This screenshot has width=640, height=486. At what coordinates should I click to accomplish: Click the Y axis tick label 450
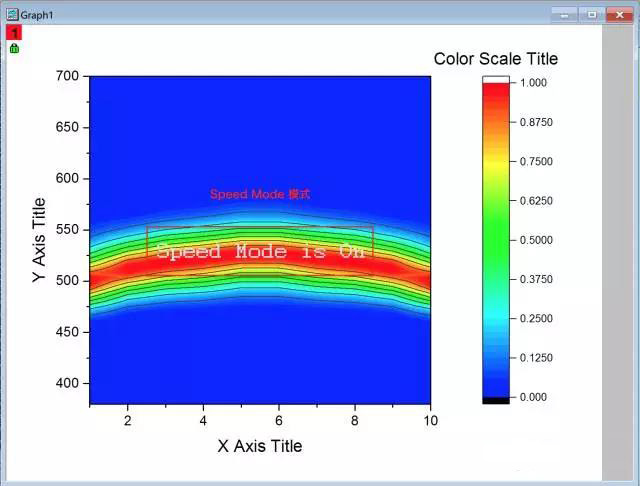coord(67,332)
